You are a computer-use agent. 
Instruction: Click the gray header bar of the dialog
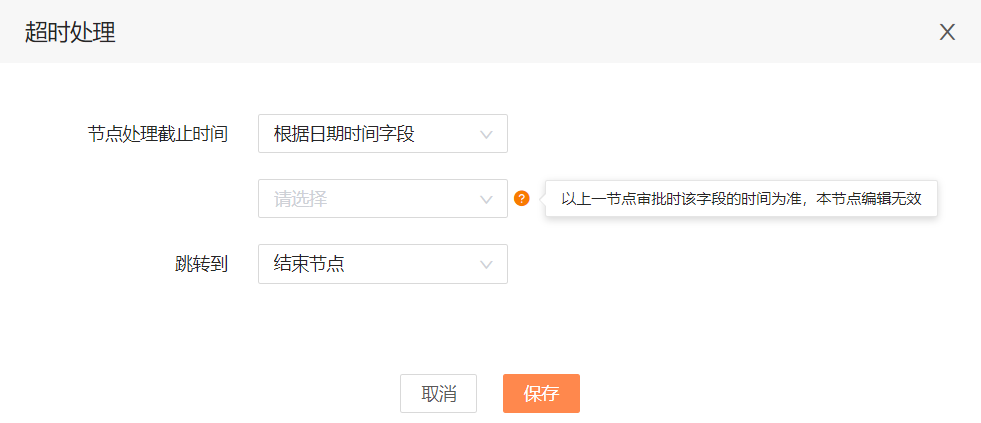[490, 31]
